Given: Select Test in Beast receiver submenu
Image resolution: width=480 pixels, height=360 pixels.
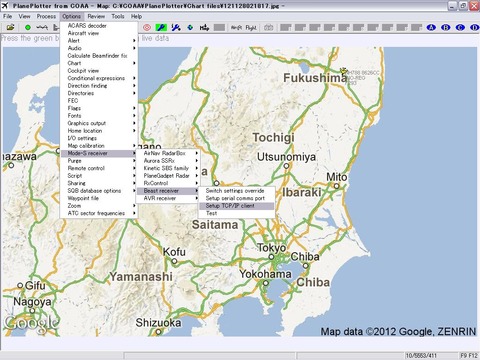Looking at the screenshot, I should click(x=237, y=213).
